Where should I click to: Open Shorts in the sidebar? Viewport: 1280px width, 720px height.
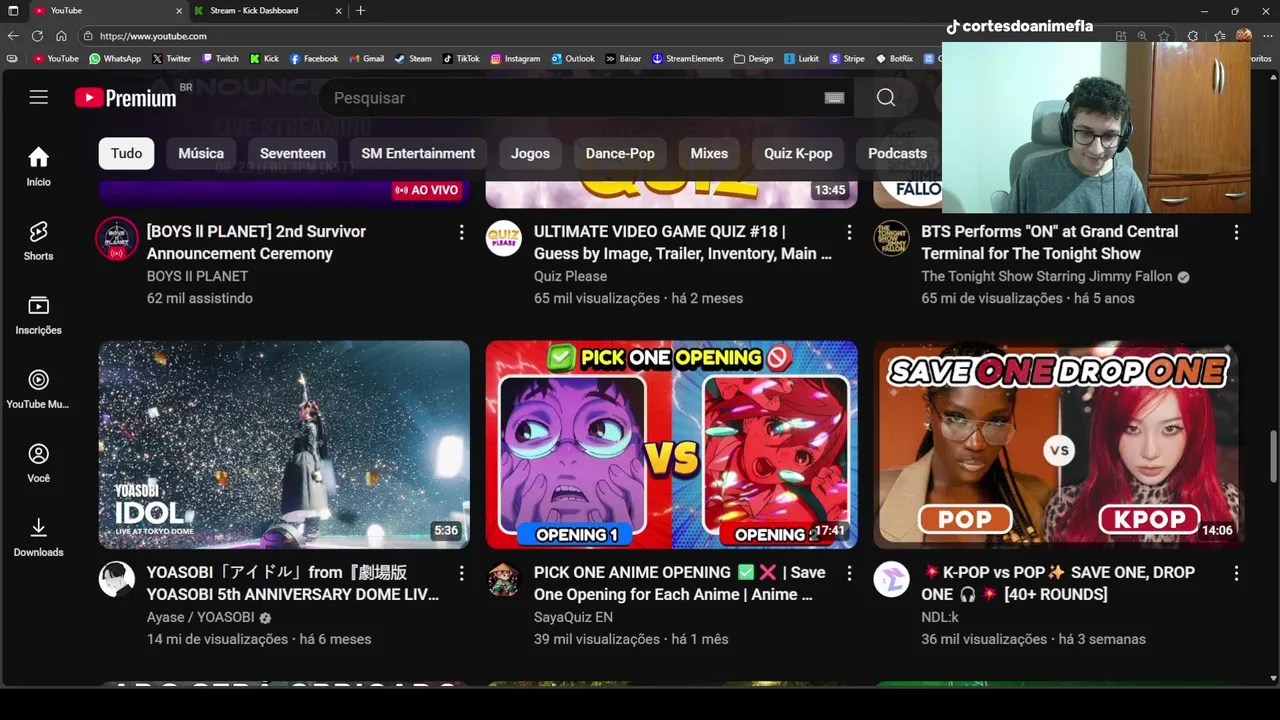[x=38, y=241]
